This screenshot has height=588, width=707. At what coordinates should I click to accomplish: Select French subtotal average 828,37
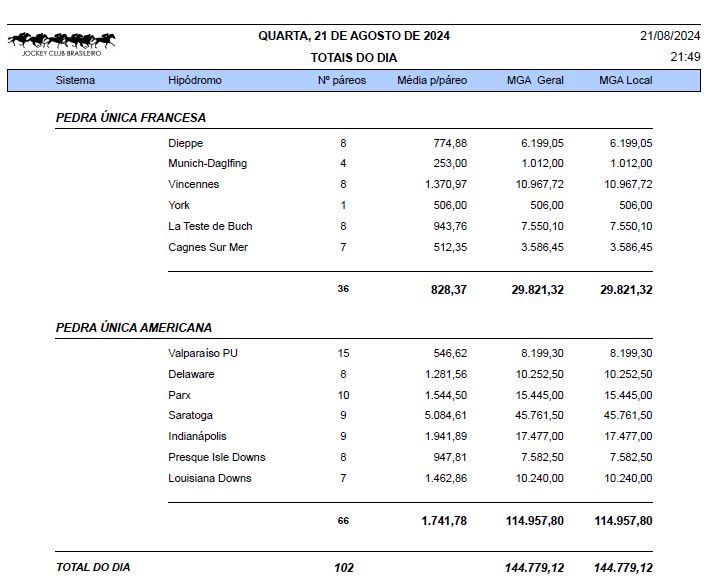pos(449,289)
